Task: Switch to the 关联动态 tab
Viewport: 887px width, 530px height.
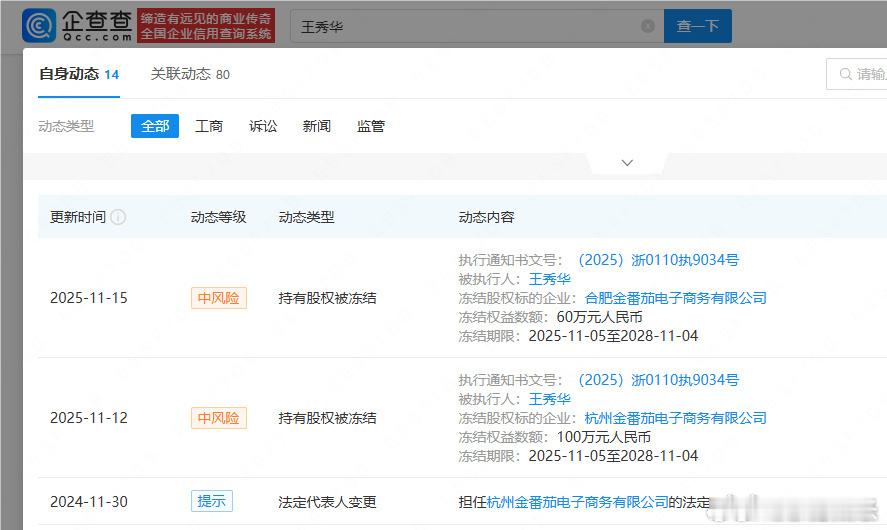Action: click(x=190, y=74)
